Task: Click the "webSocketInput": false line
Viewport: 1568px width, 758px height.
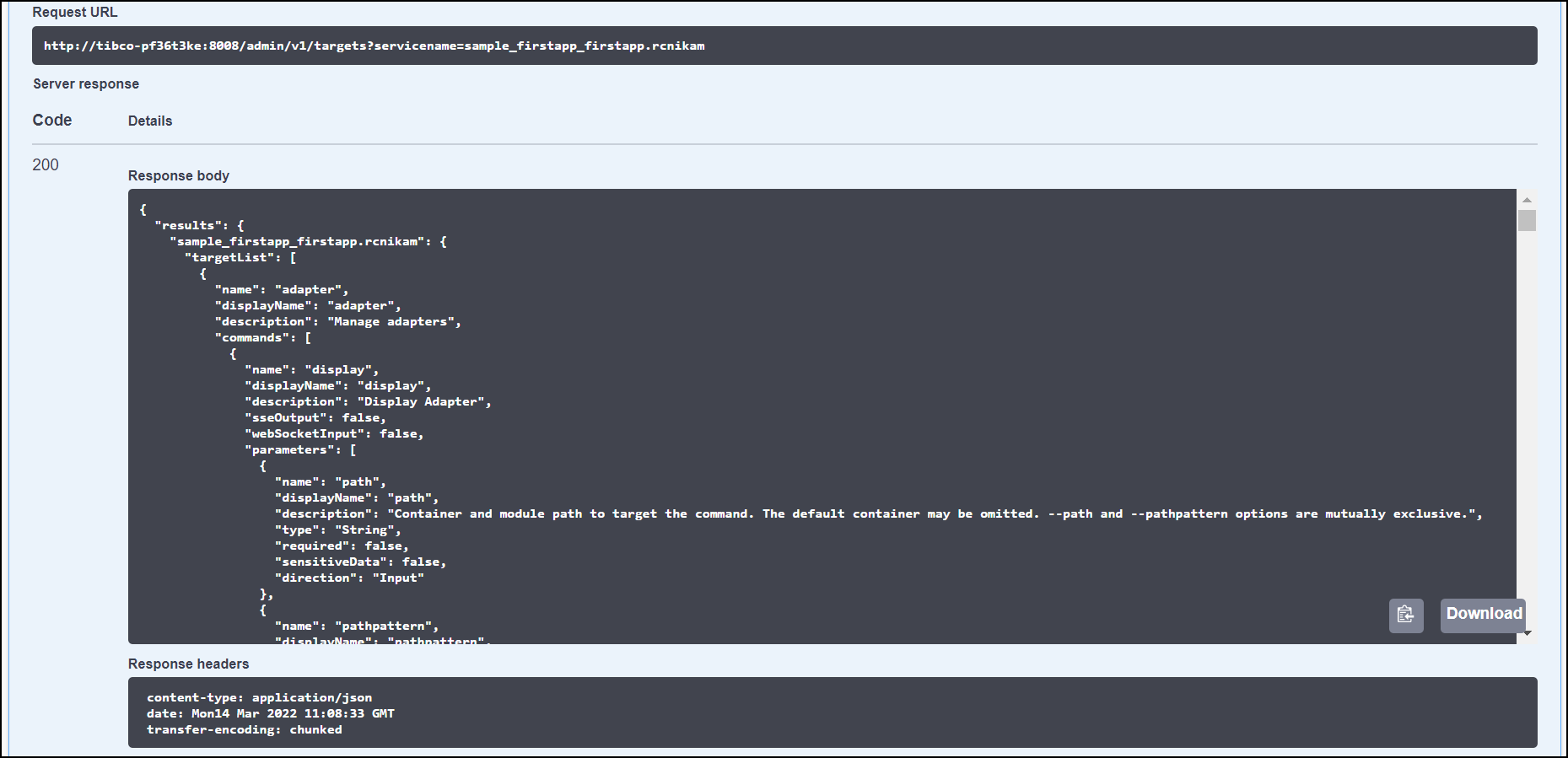Action: tap(333, 434)
